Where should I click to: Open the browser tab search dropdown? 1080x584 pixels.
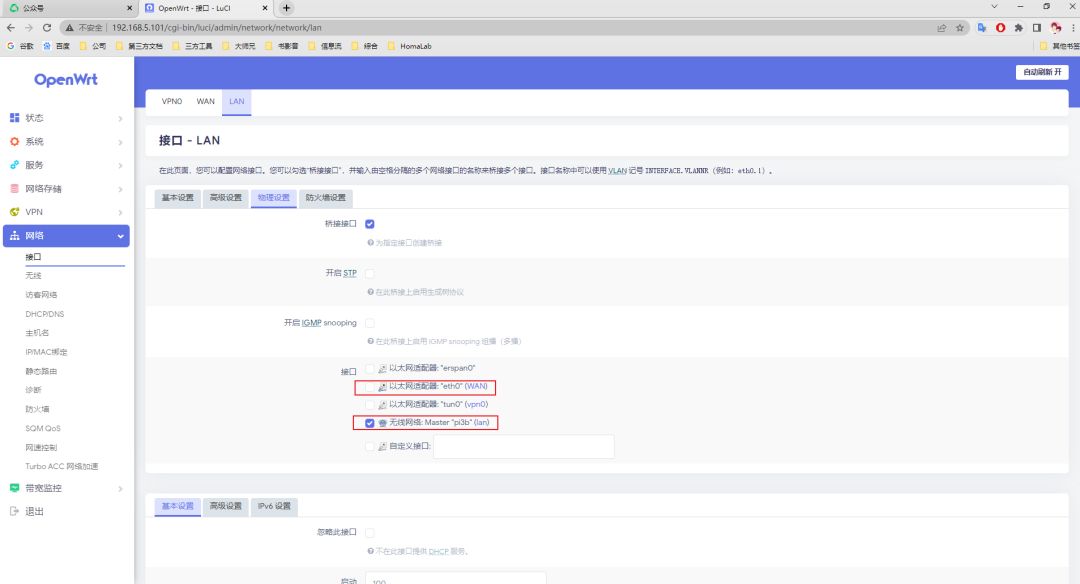click(x=994, y=7)
